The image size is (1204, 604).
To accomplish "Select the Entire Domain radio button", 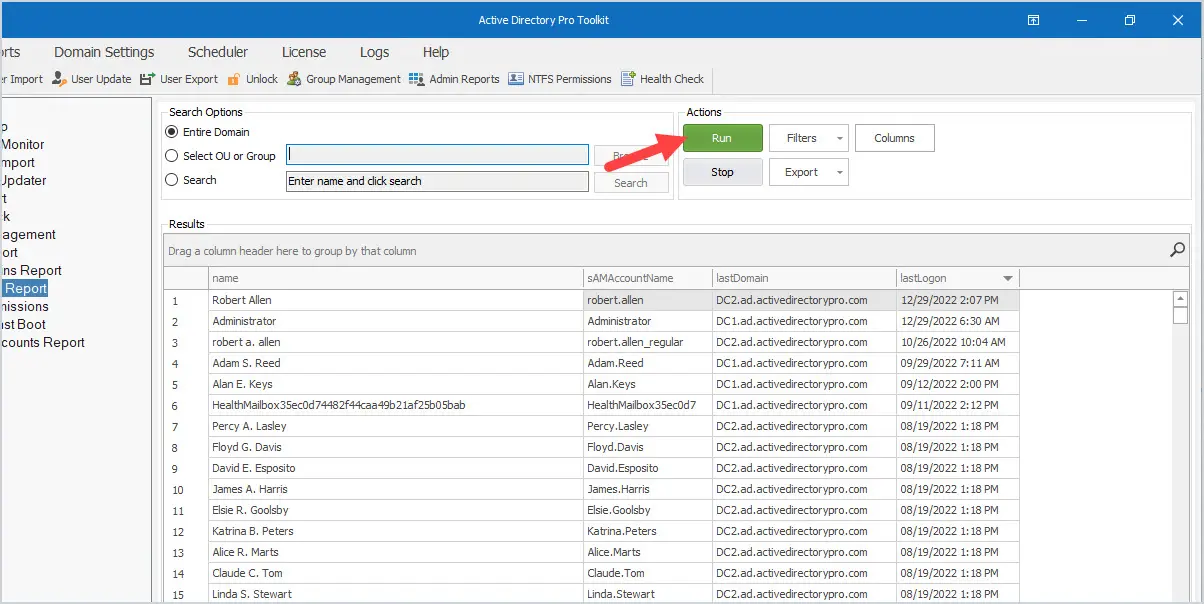I will click(x=172, y=132).
